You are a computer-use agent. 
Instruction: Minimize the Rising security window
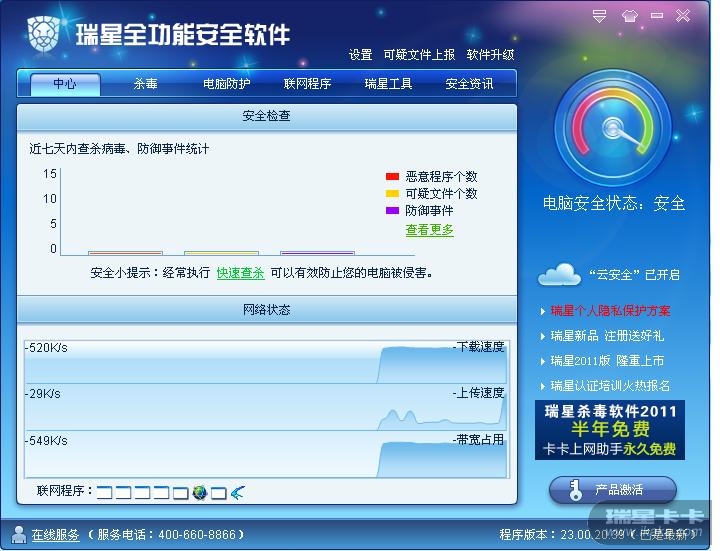[x=657, y=16]
